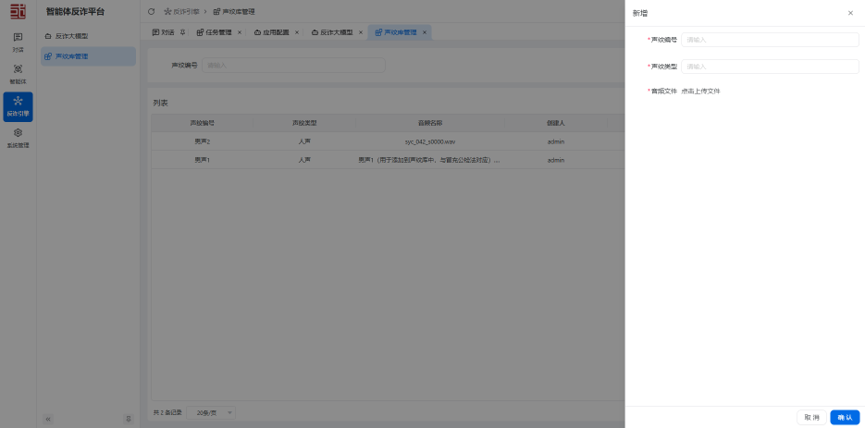Click the 声纹编号 column header
The width and height of the screenshot is (865, 428).
[x=202, y=123]
